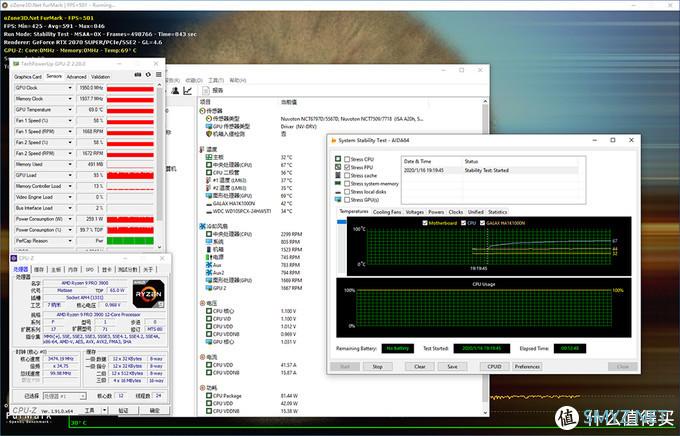The width and height of the screenshot is (680, 436).
Task: Click the AIDA64 flame icon in the title bar
Action: tap(333, 140)
